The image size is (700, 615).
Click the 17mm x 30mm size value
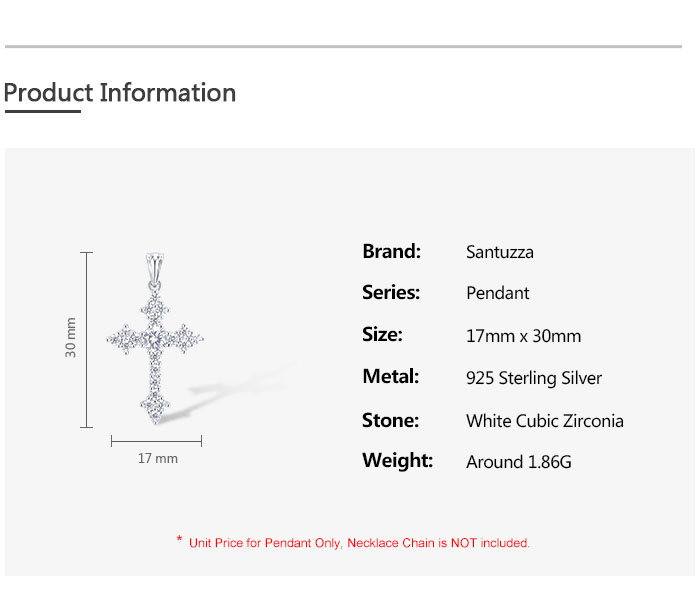(x=523, y=336)
